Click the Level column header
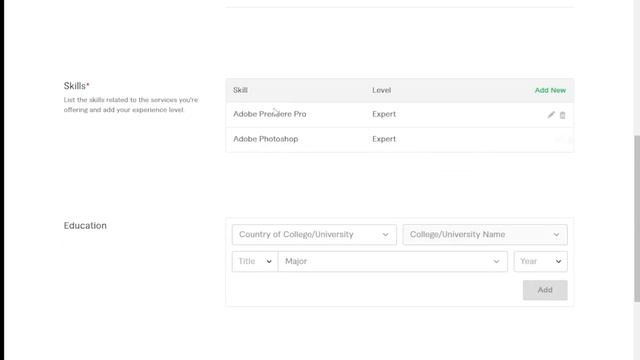The image size is (640, 360). click(382, 90)
